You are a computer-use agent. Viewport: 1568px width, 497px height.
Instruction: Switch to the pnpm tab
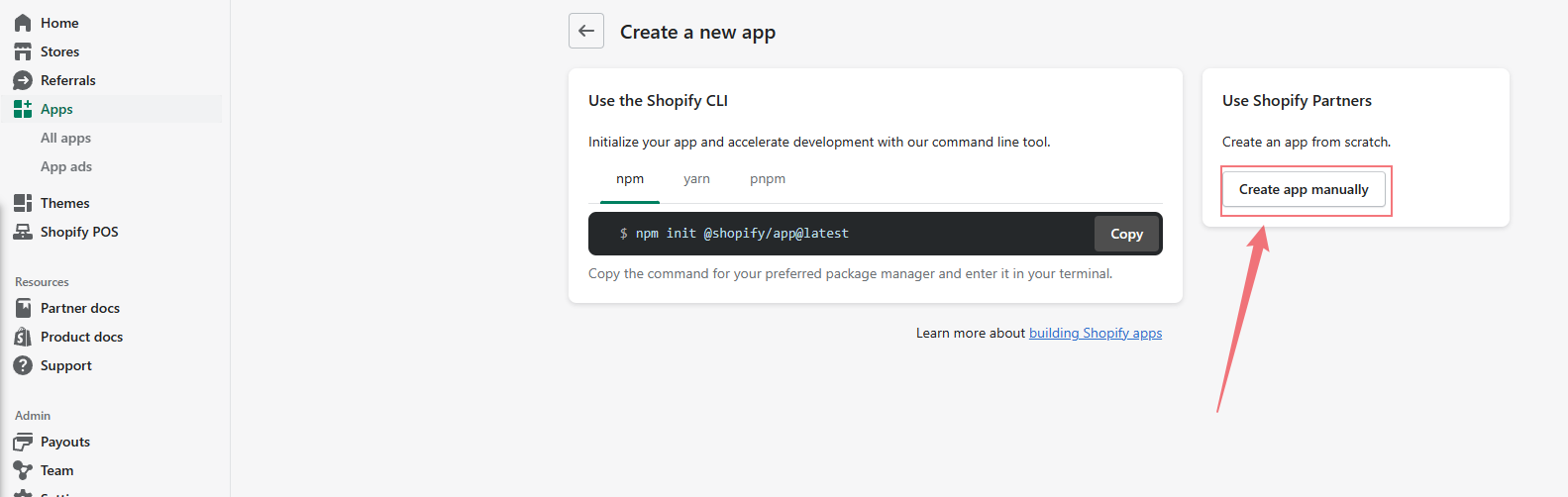point(768,179)
